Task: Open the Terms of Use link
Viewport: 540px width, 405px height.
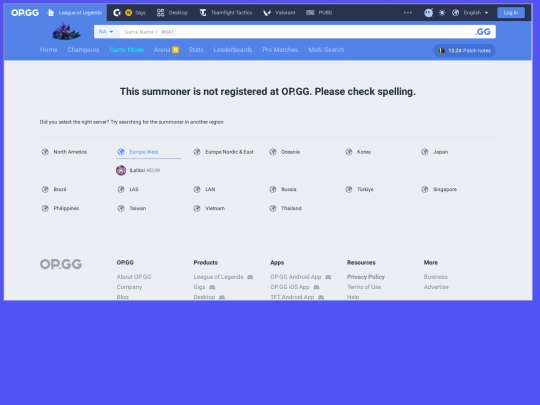Action: coord(364,287)
